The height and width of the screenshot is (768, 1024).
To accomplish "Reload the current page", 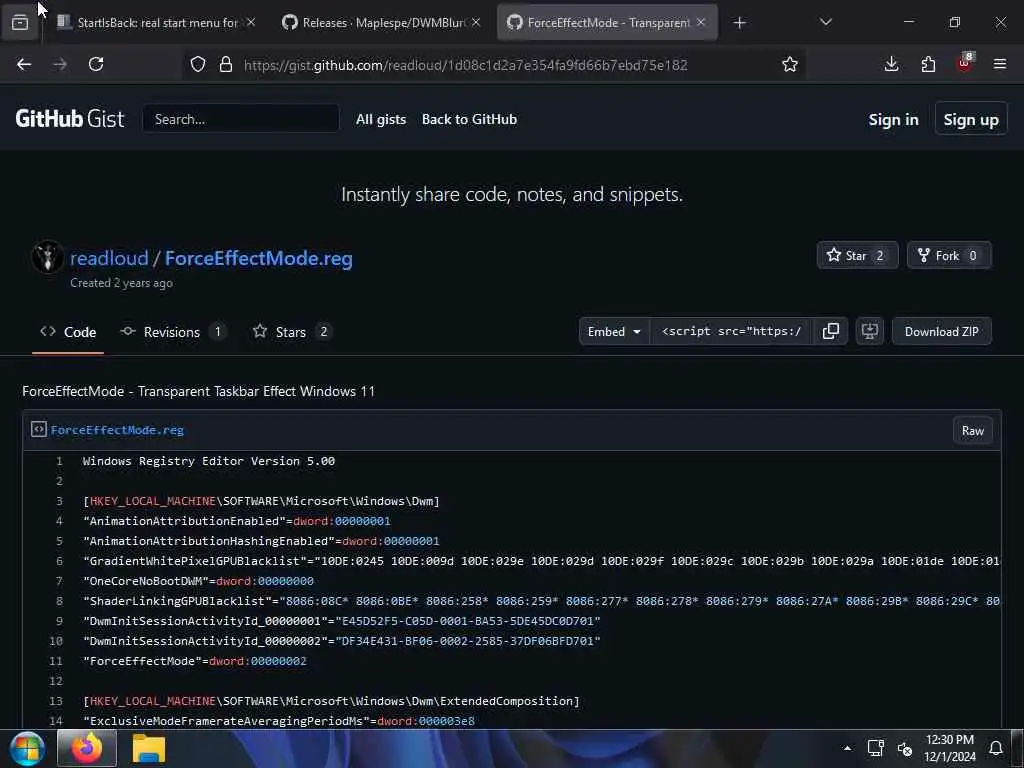I will (96, 64).
